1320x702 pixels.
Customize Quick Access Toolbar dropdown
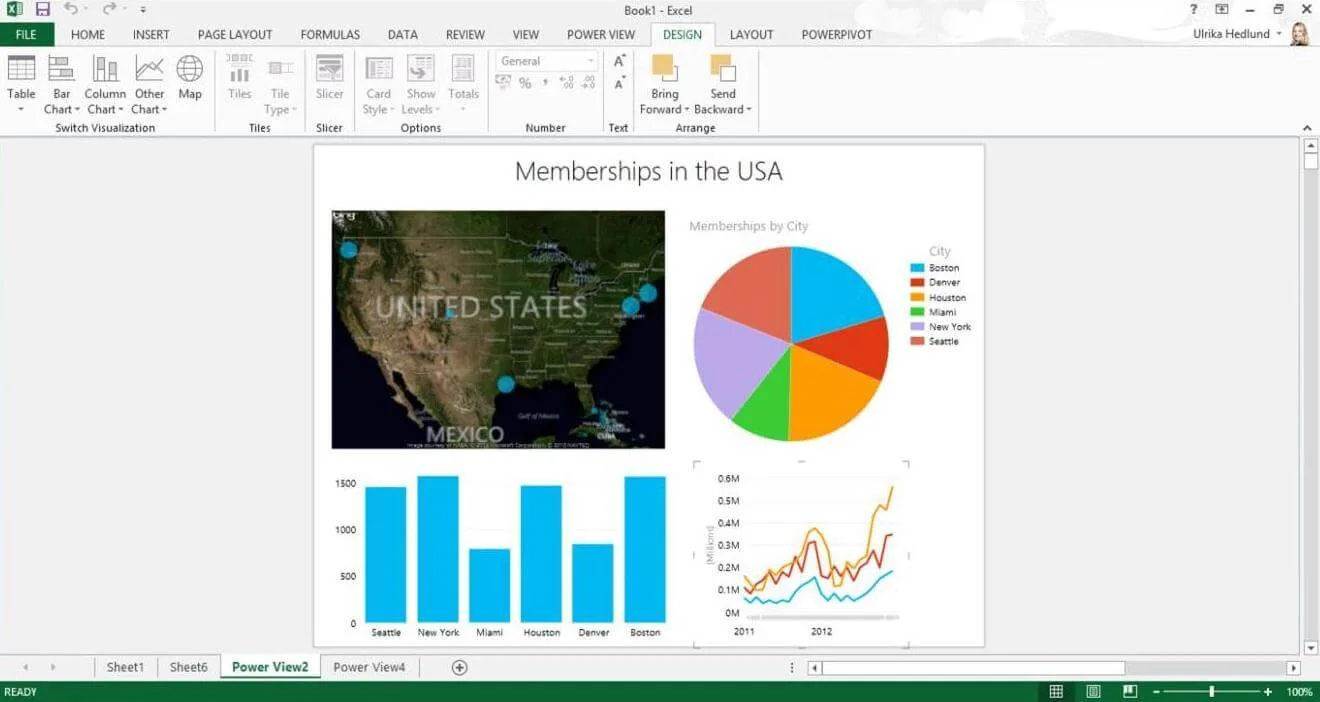coord(143,10)
